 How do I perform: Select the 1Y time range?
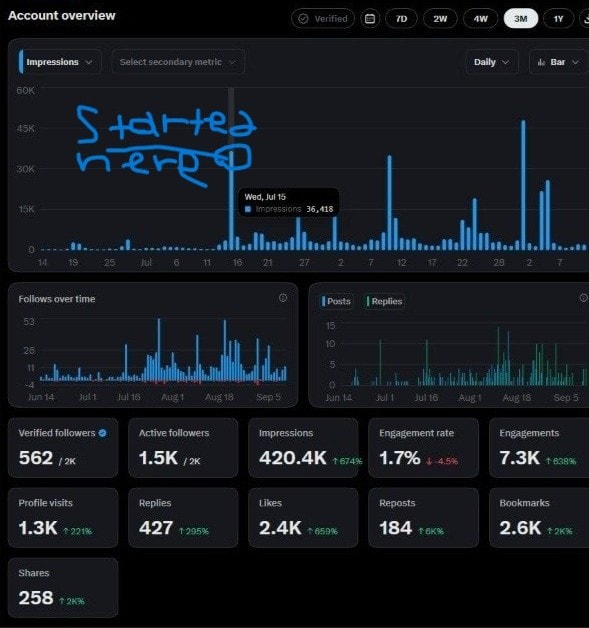click(558, 19)
